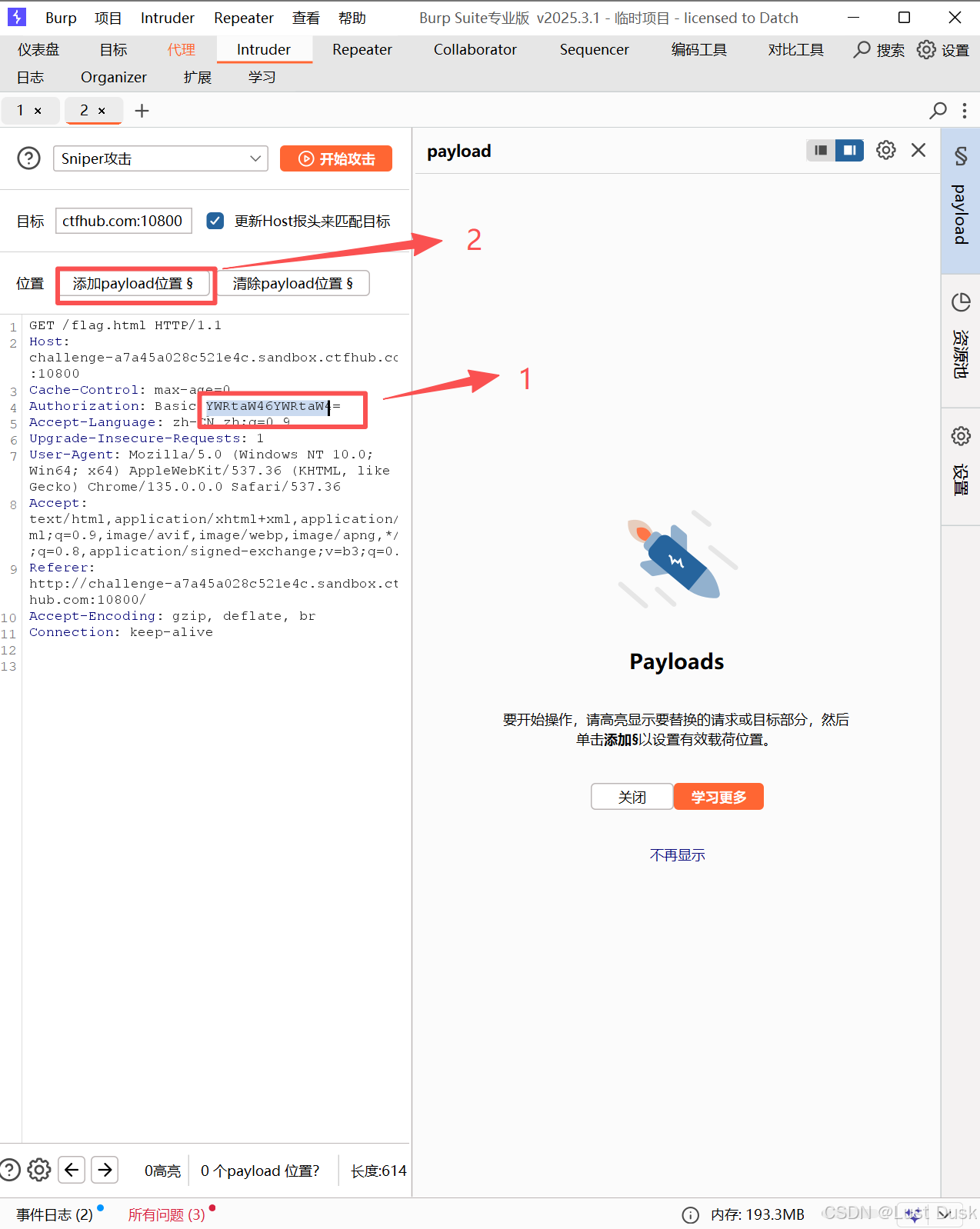This screenshot has width=980, height=1229.
Task: Click the editor help icon at bottom left
Action: tap(10, 1170)
